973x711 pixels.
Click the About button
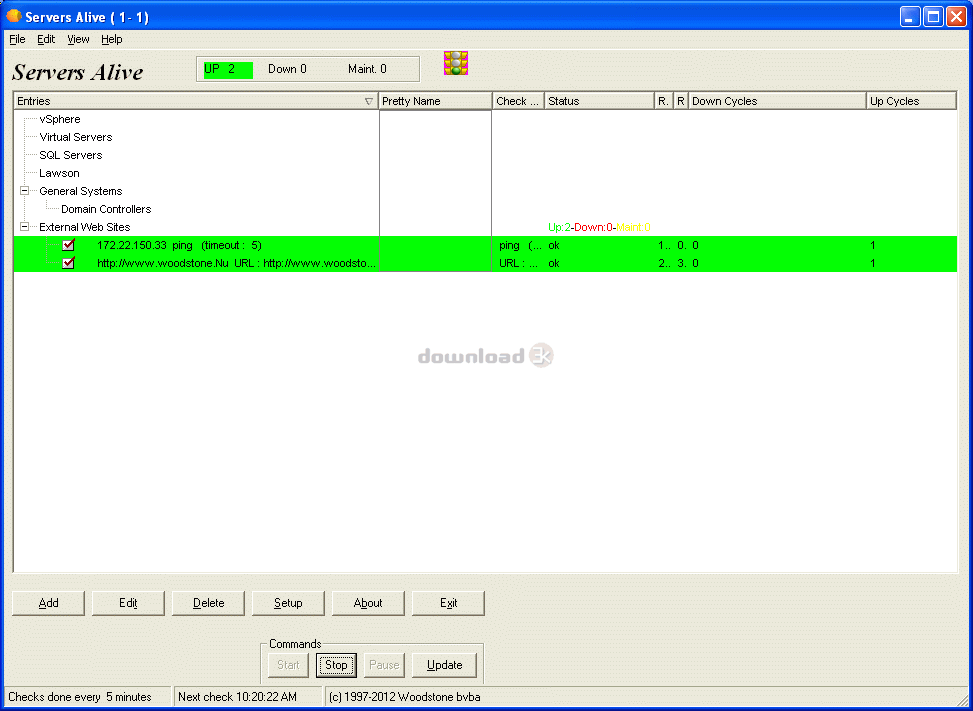click(368, 603)
